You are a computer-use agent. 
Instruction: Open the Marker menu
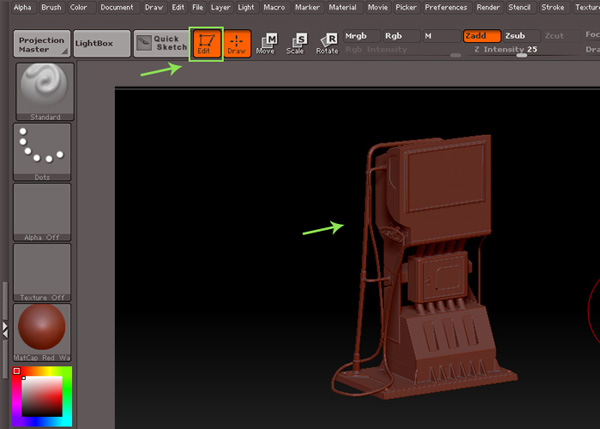point(307,7)
